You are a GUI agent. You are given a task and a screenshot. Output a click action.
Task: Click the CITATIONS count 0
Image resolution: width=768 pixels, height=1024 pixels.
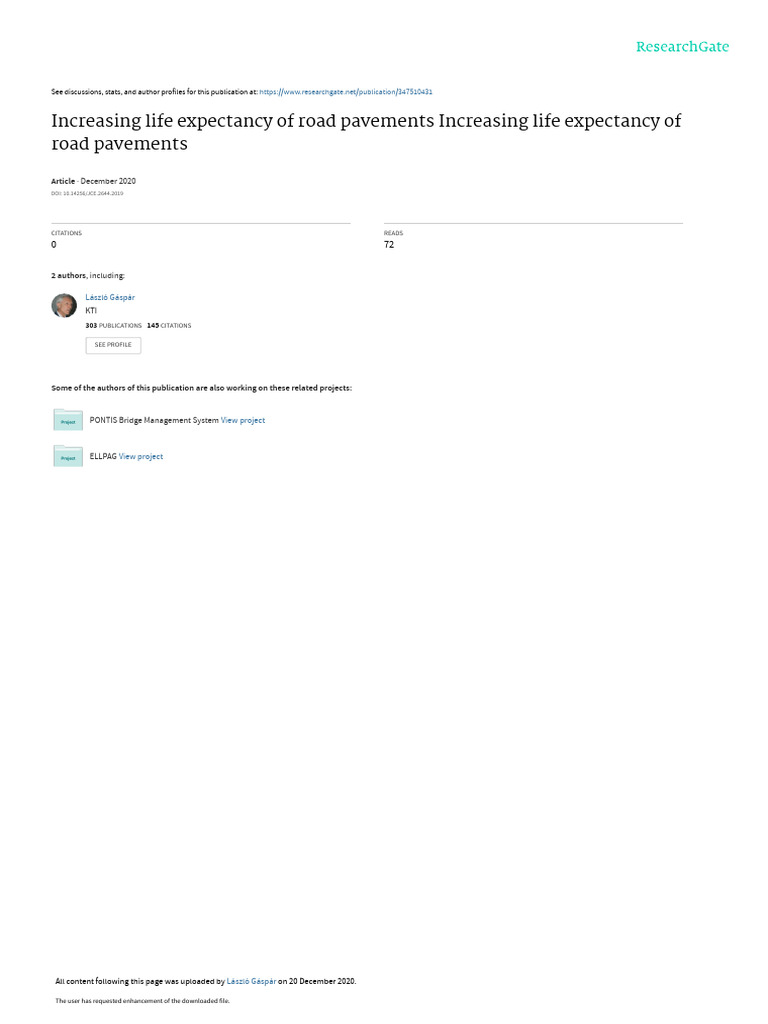(54, 245)
